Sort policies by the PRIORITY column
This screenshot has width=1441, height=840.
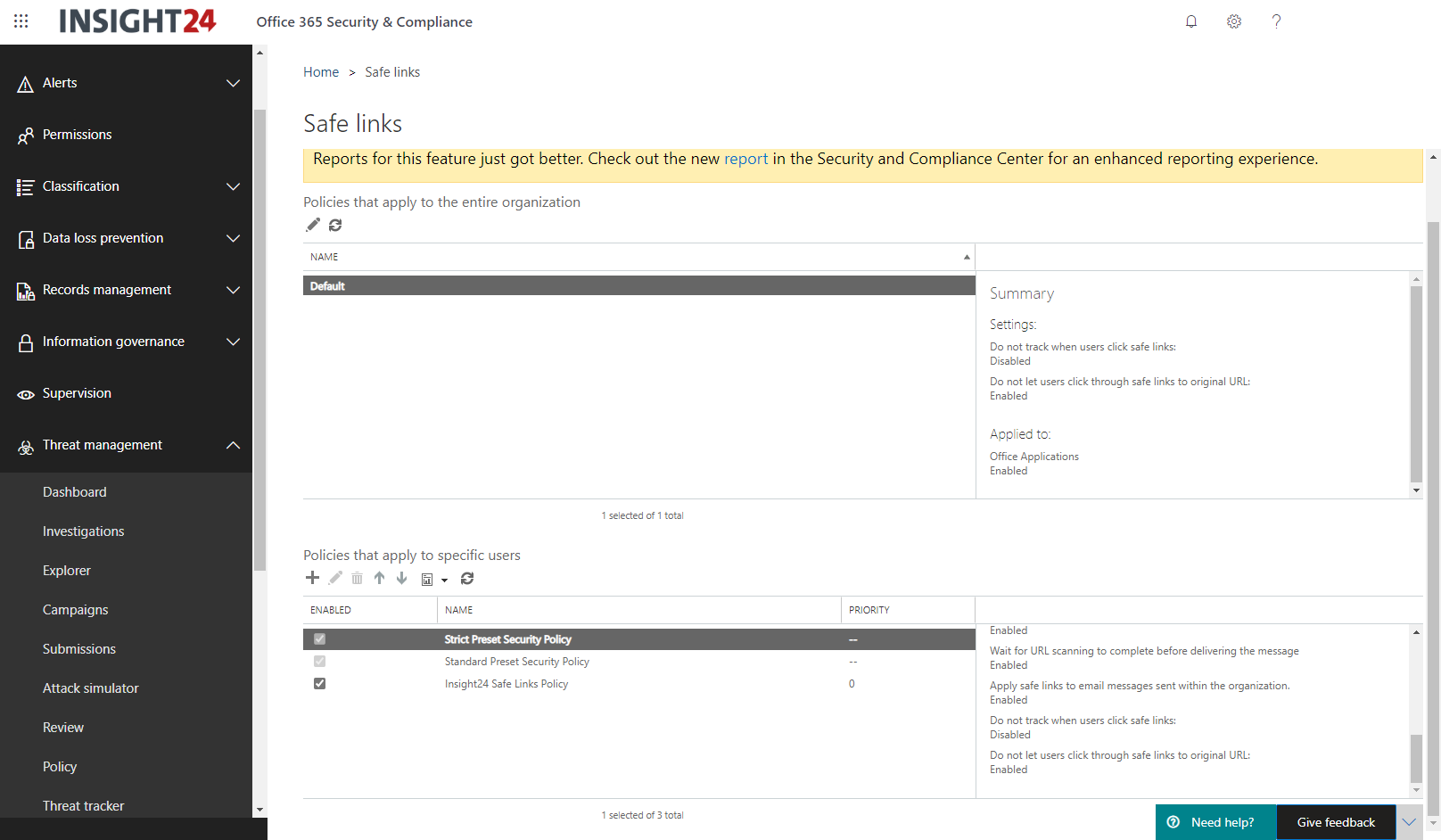(x=869, y=610)
